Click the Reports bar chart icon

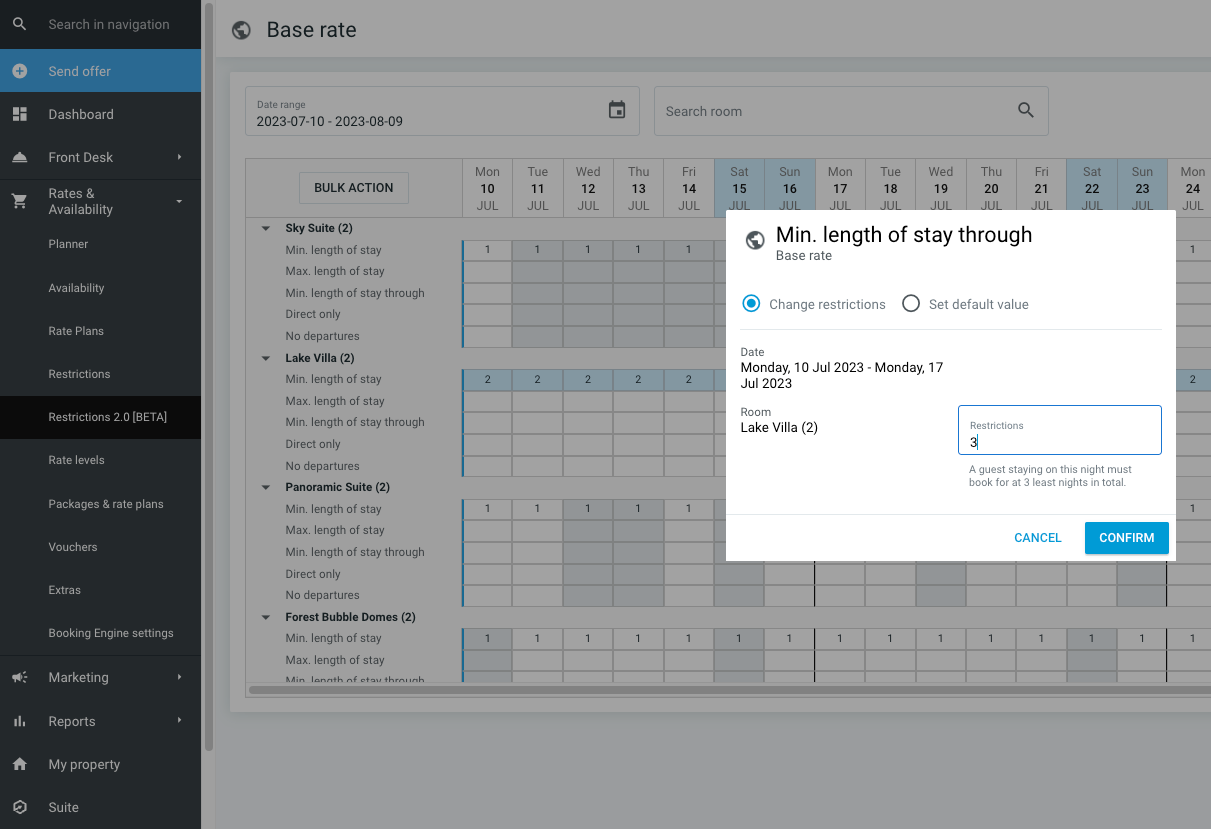[x=20, y=721]
